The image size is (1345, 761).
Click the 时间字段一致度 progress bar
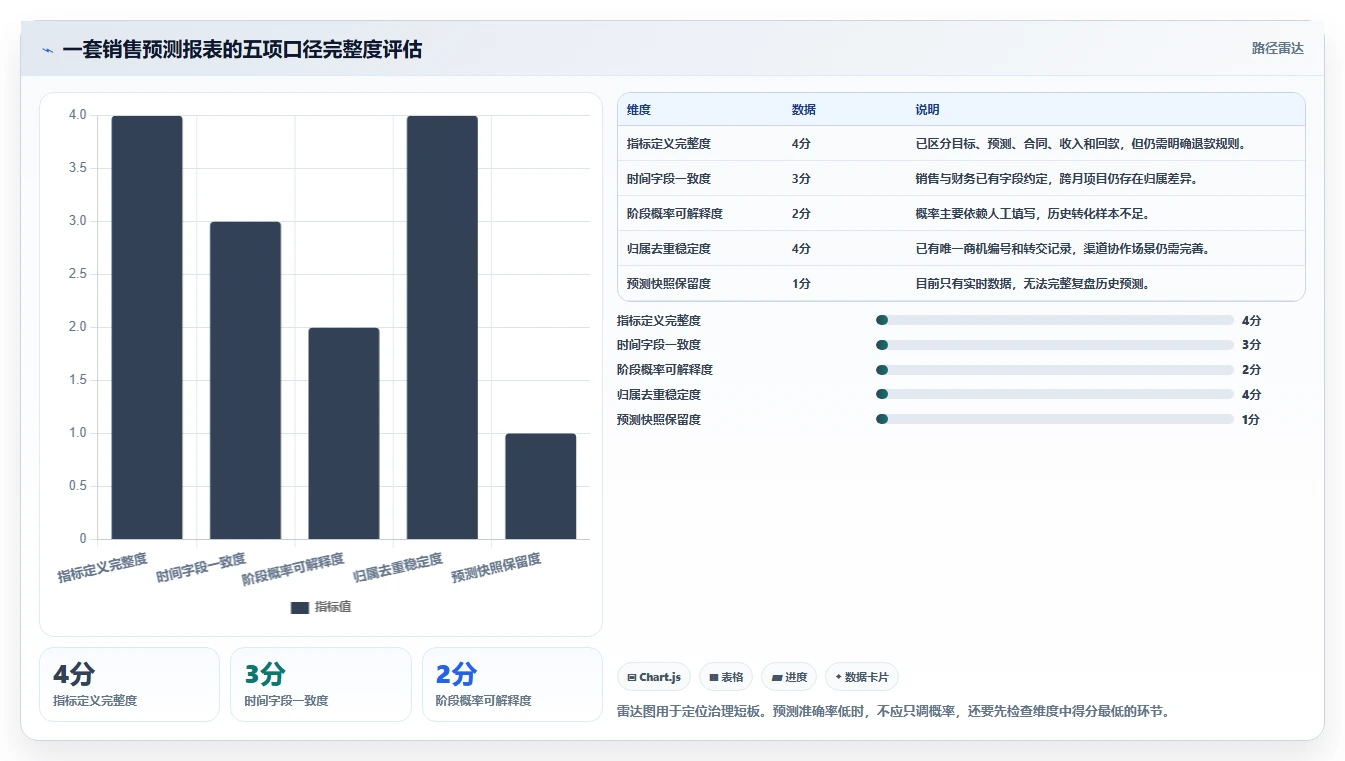click(x=1054, y=345)
